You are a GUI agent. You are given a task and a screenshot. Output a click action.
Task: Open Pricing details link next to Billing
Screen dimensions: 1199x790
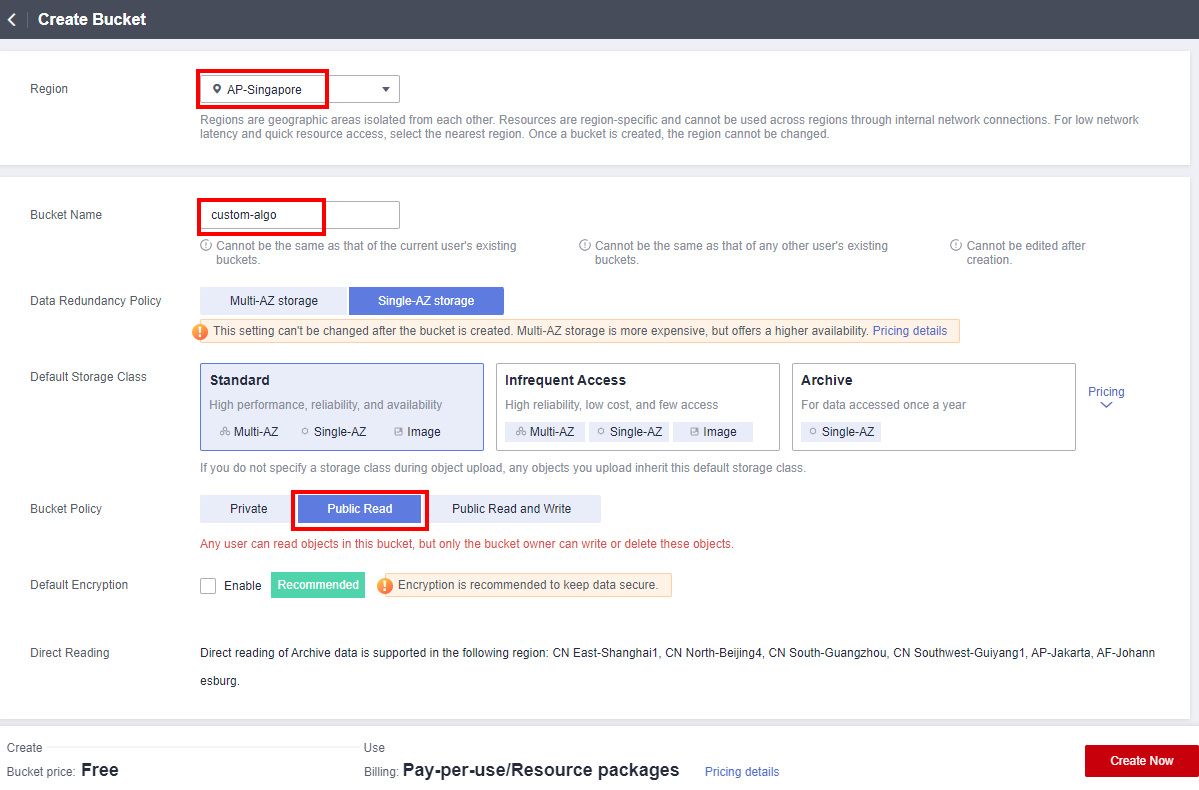[741, 772]
